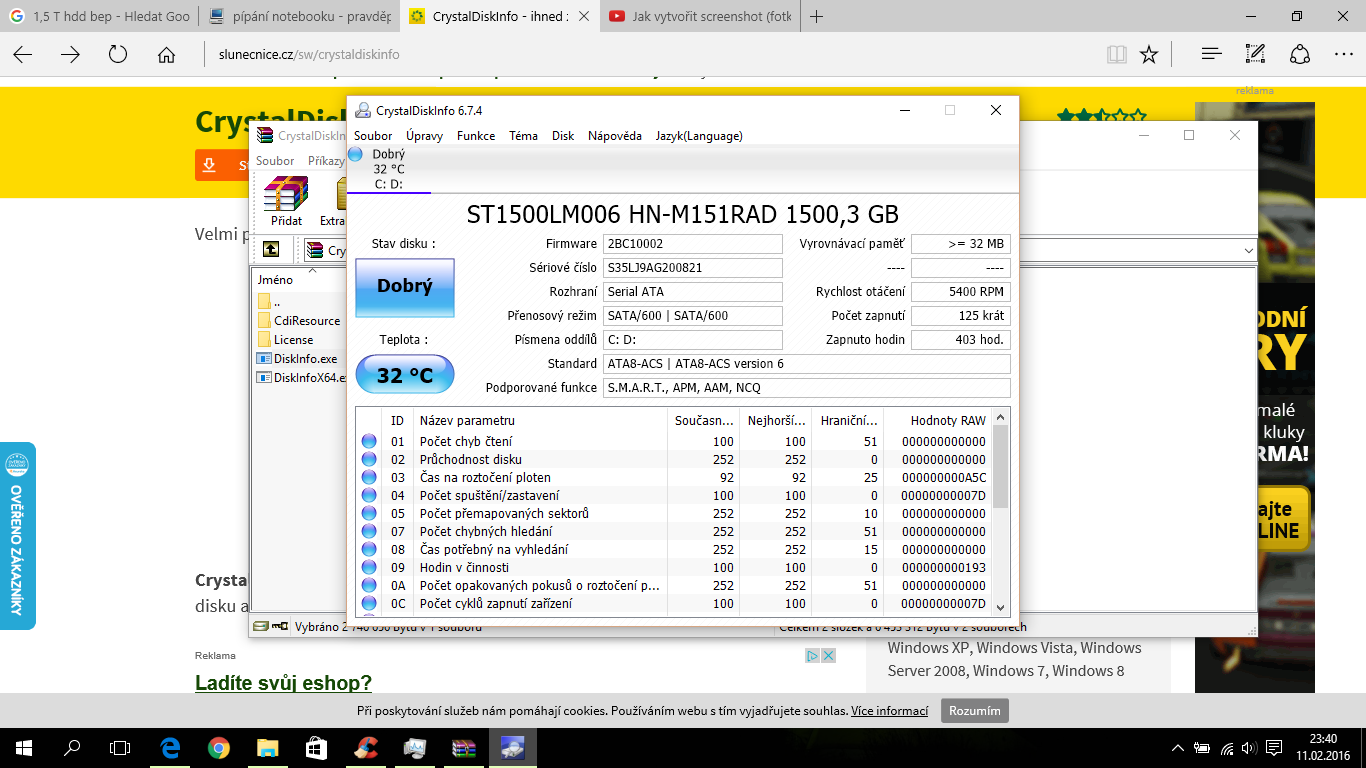Click the status orb for Čas potřebný na vyhledání
The image size is (1366, 768).
coord(369,549)
